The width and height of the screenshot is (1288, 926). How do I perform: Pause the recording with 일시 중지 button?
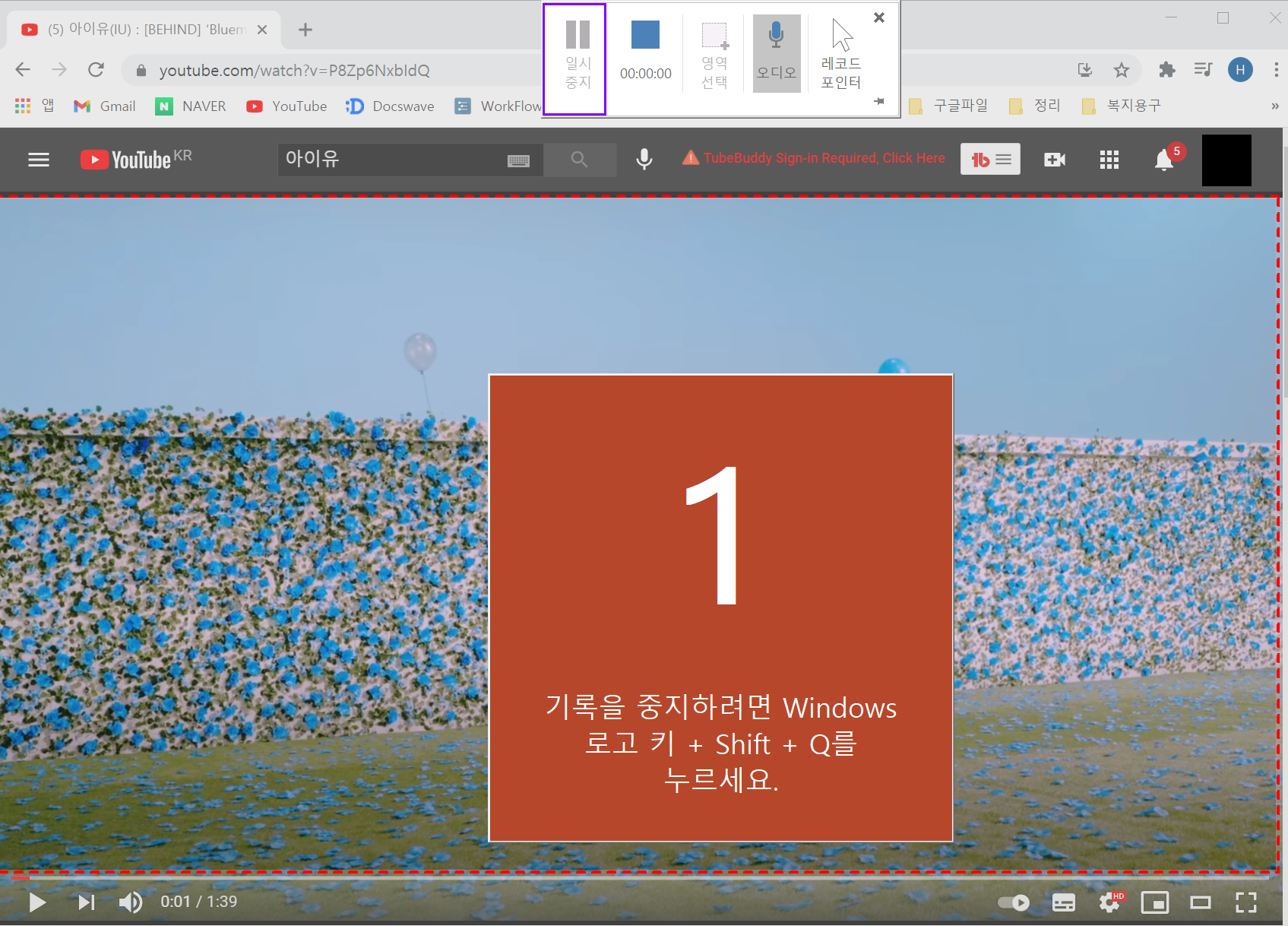(x=575, y=59)
